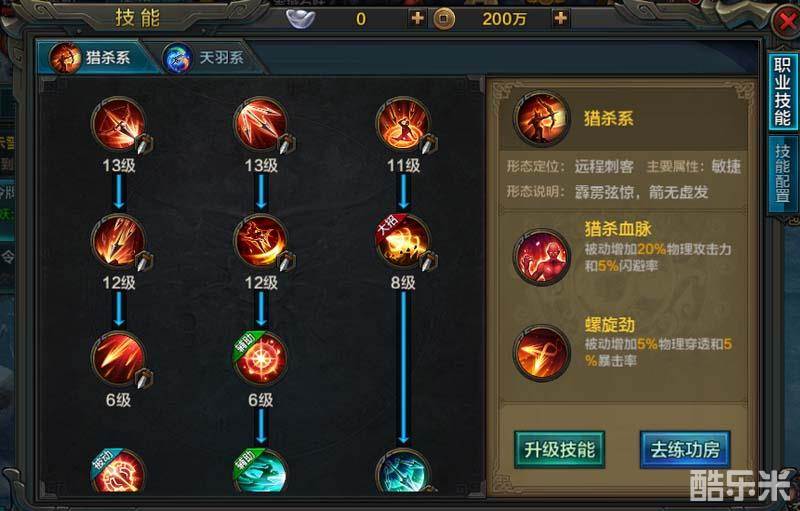Select the level 13 multi-arrow skill icon

point(261,124)
